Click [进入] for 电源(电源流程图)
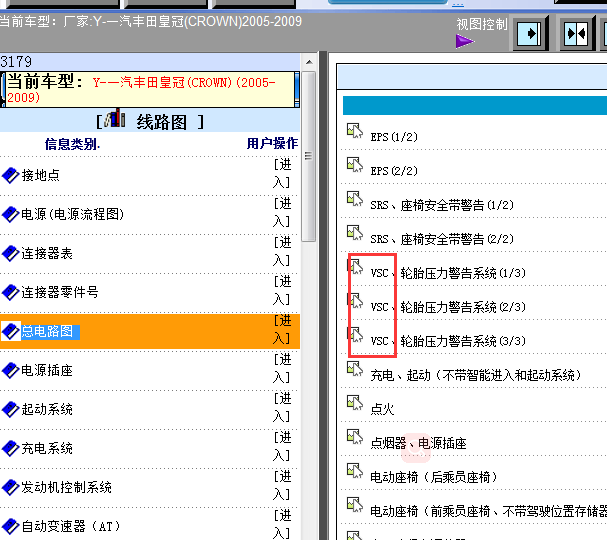 coord(282,212)
